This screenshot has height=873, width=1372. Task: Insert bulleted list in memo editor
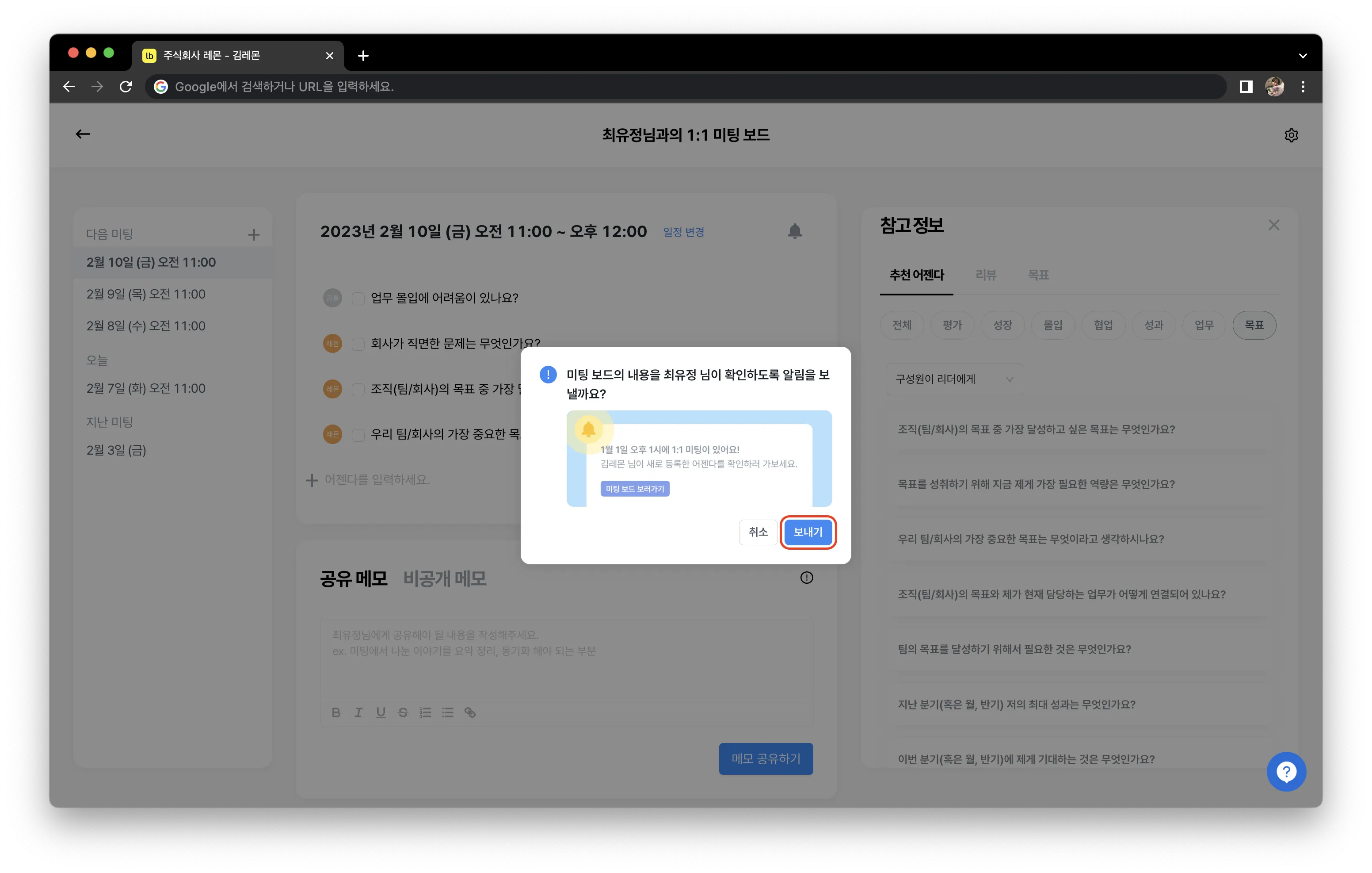(x=448, y=712)
